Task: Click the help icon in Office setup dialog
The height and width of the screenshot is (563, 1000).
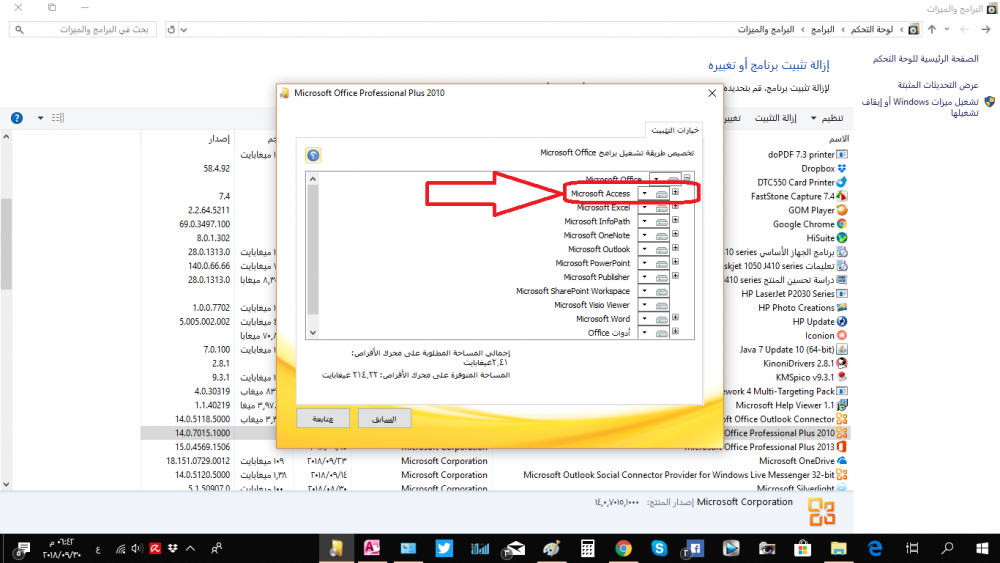Action: click(x=313, y=156)
